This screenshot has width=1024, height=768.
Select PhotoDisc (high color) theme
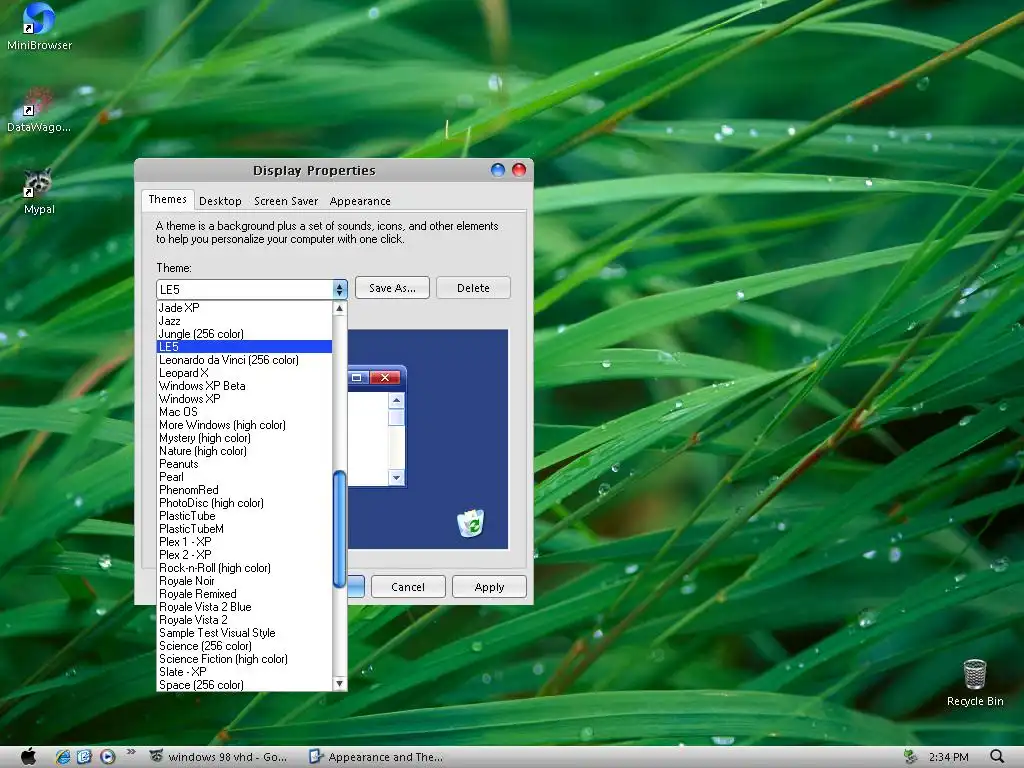[x=244, y=503]
